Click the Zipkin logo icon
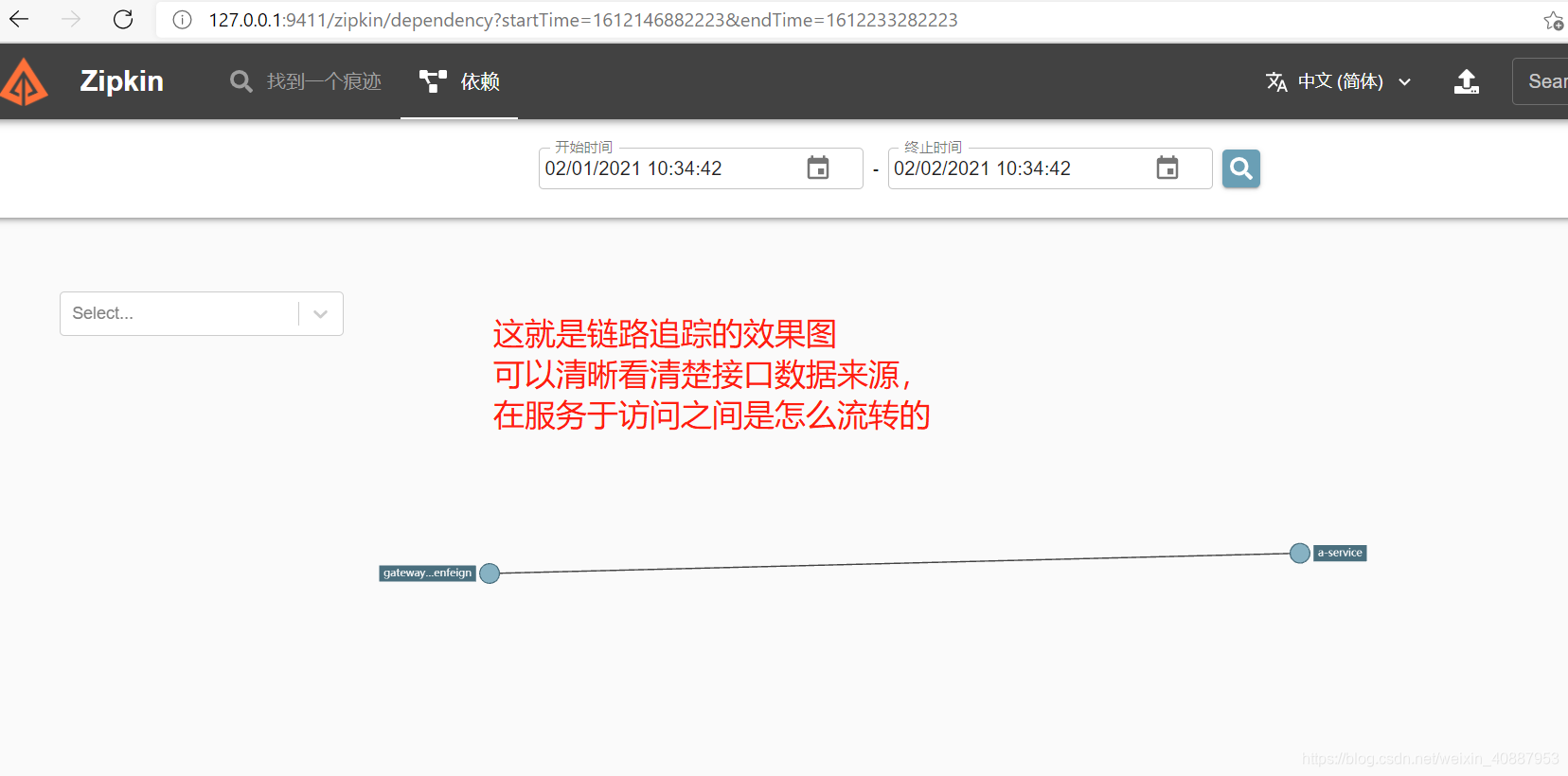 pos(24,81)
